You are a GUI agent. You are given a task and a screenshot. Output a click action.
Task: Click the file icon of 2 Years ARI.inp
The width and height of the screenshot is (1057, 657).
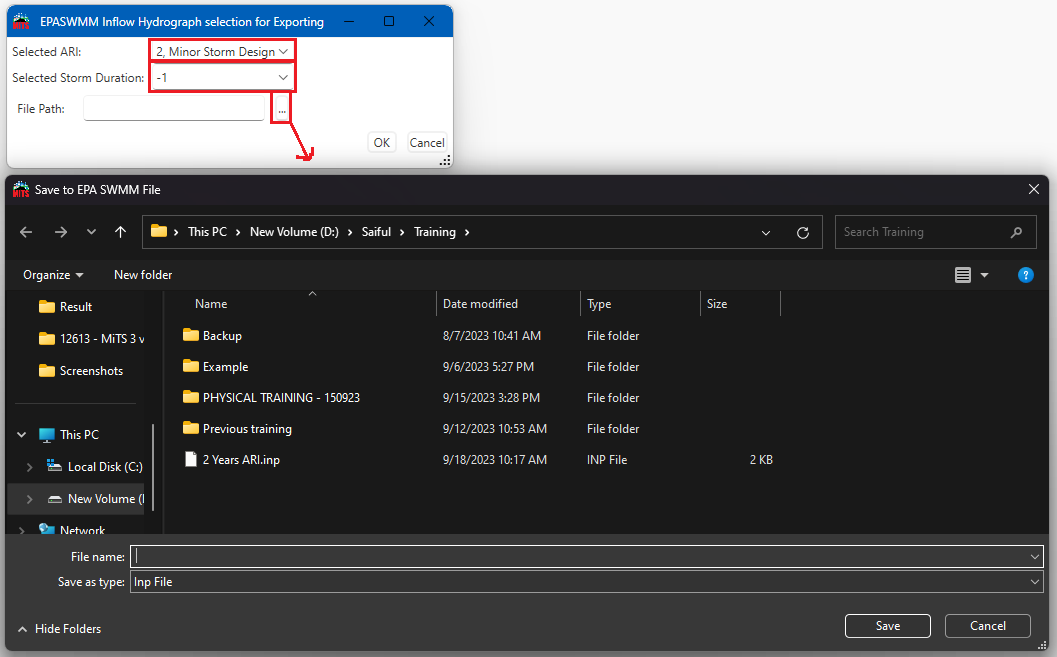[x=191, y=459]
